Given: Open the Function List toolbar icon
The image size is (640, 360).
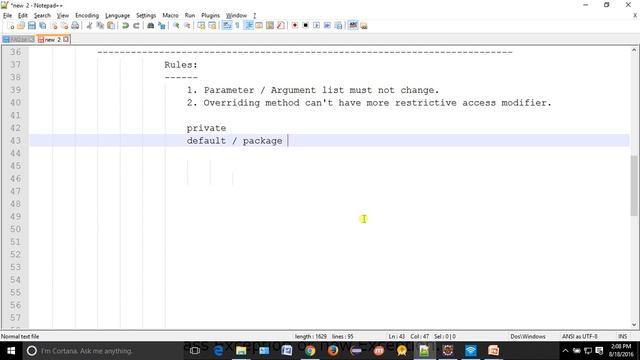Looking at the screenshot, I should click(x=280, y=26).
